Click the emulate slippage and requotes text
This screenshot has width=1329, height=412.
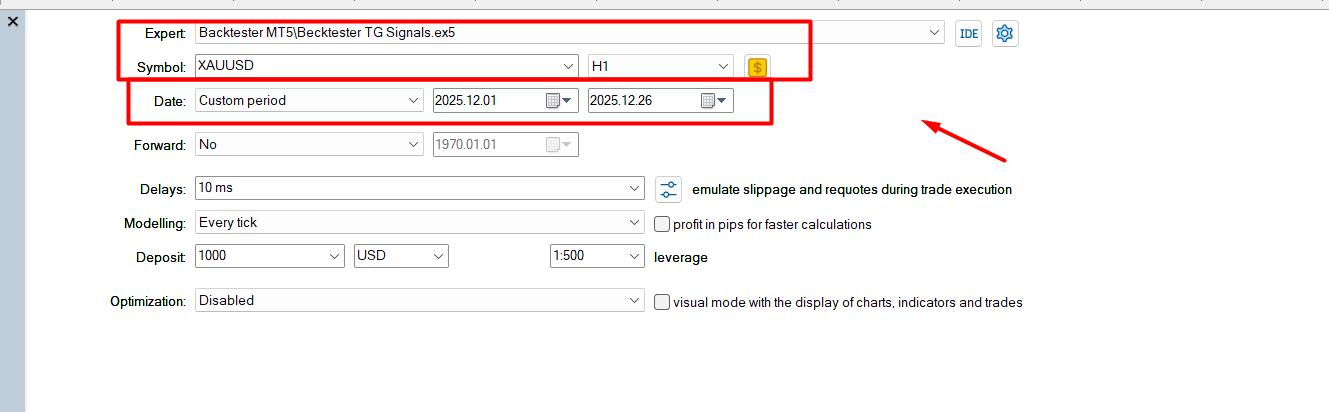[x=852, y=189]
